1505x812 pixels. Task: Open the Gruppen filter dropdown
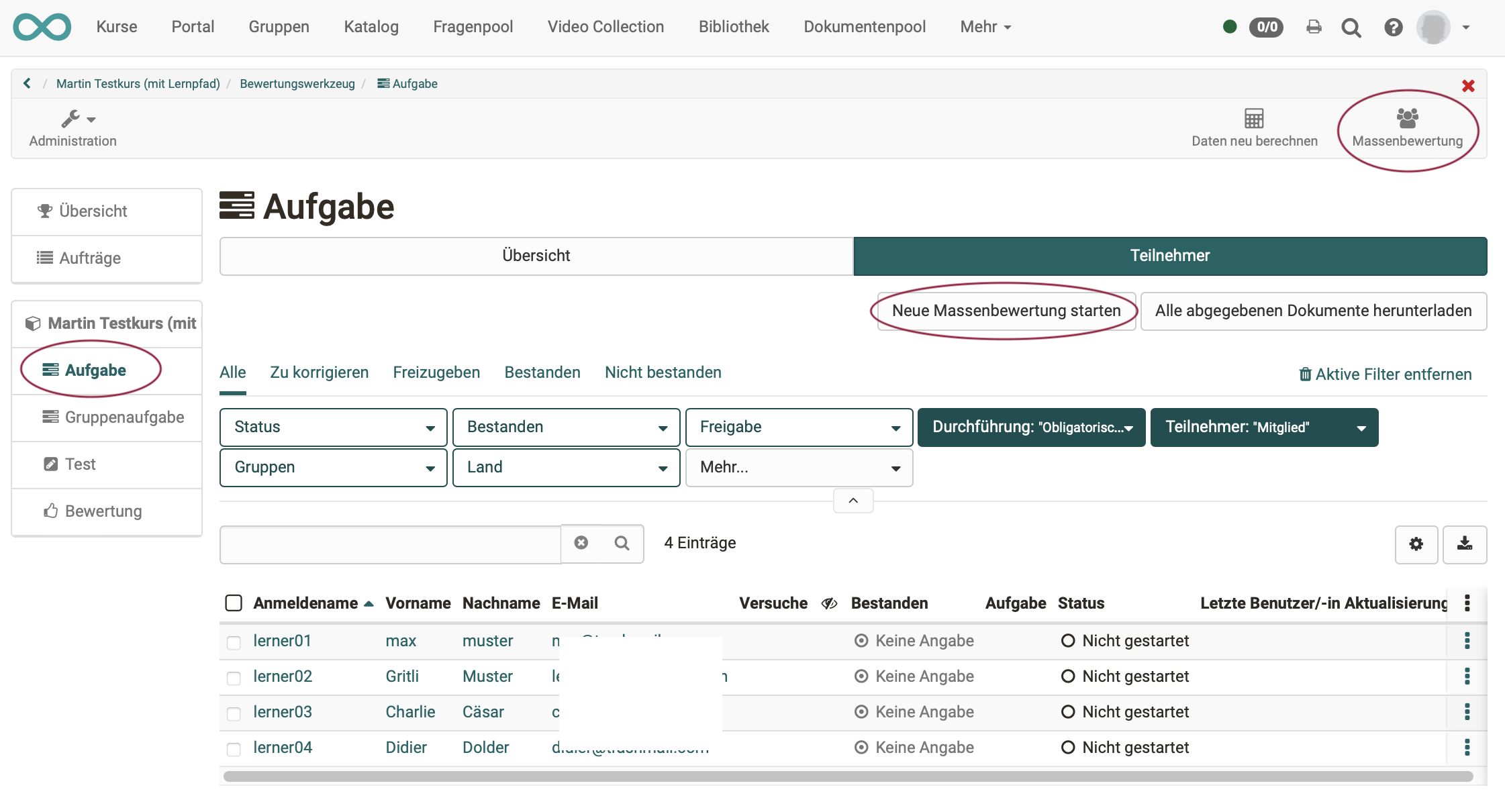(x=334, y=468)
